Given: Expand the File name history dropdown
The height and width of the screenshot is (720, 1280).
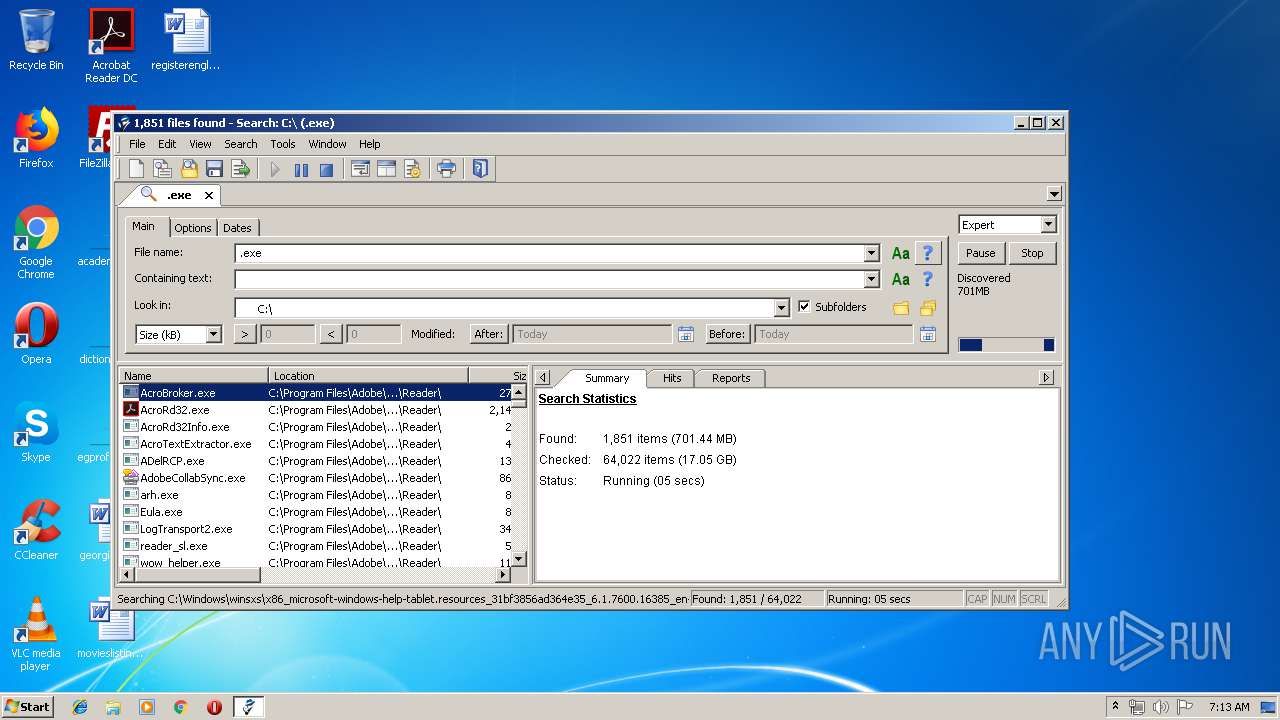Looking at the screenshot, I should [872, 253].
